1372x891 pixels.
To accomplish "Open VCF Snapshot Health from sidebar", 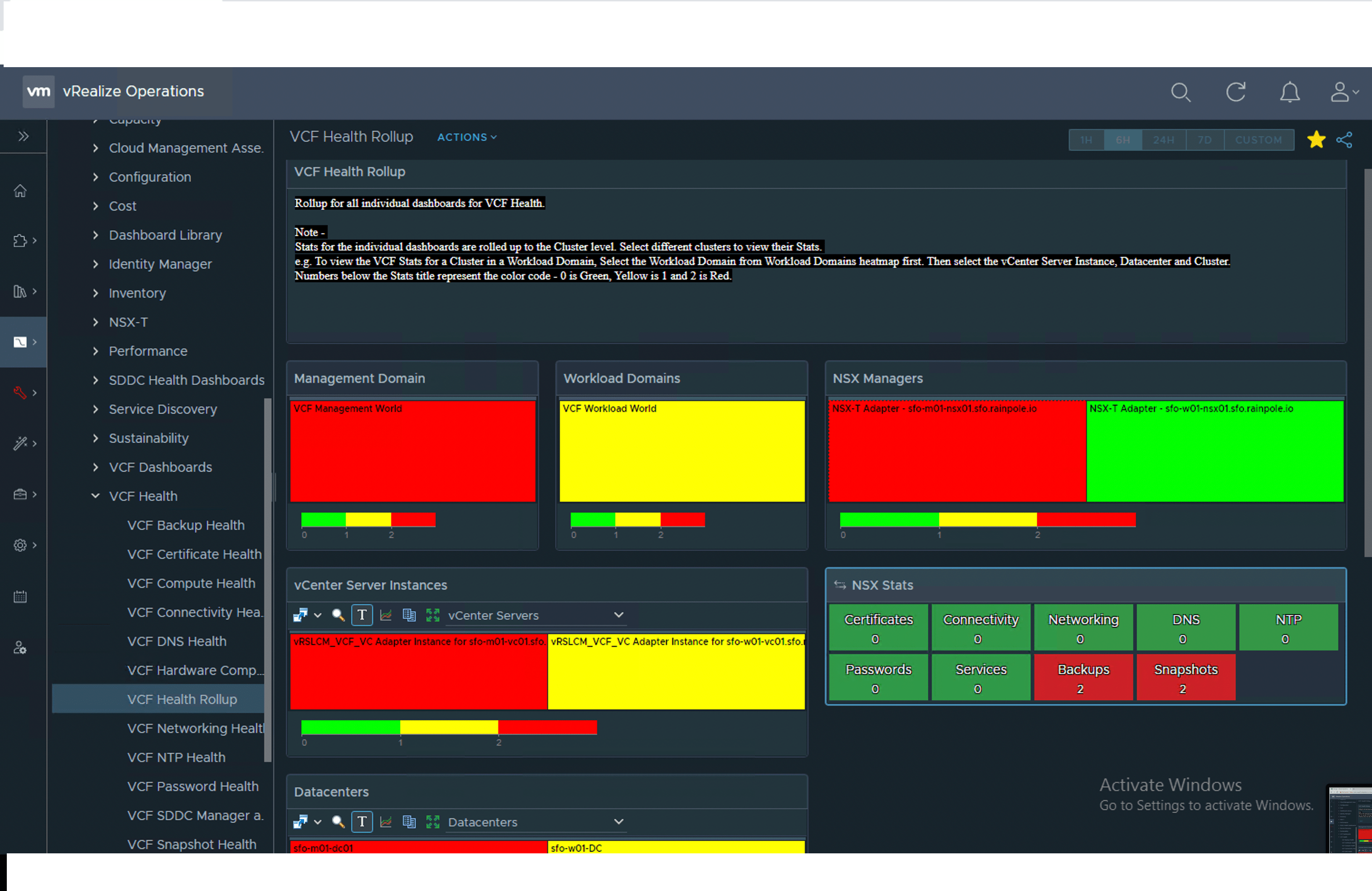I will coord(191,844).
